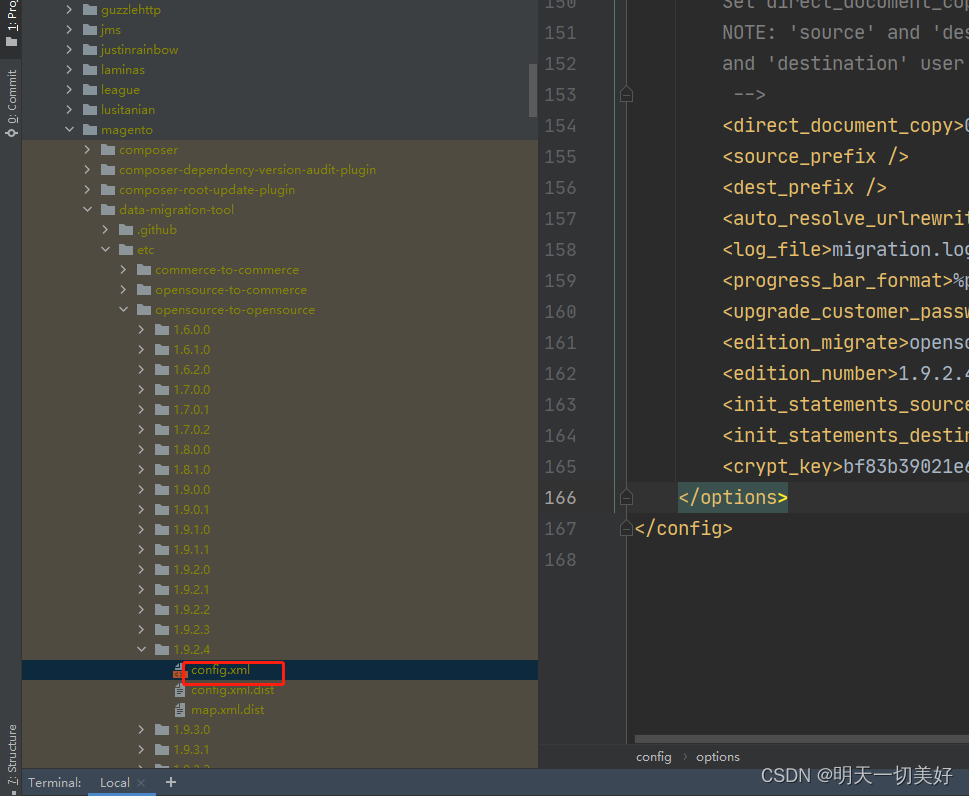This screenshot has width=969, height=796.
Task: Select the 1.9.2.2 folder
Action: (192, 609)
